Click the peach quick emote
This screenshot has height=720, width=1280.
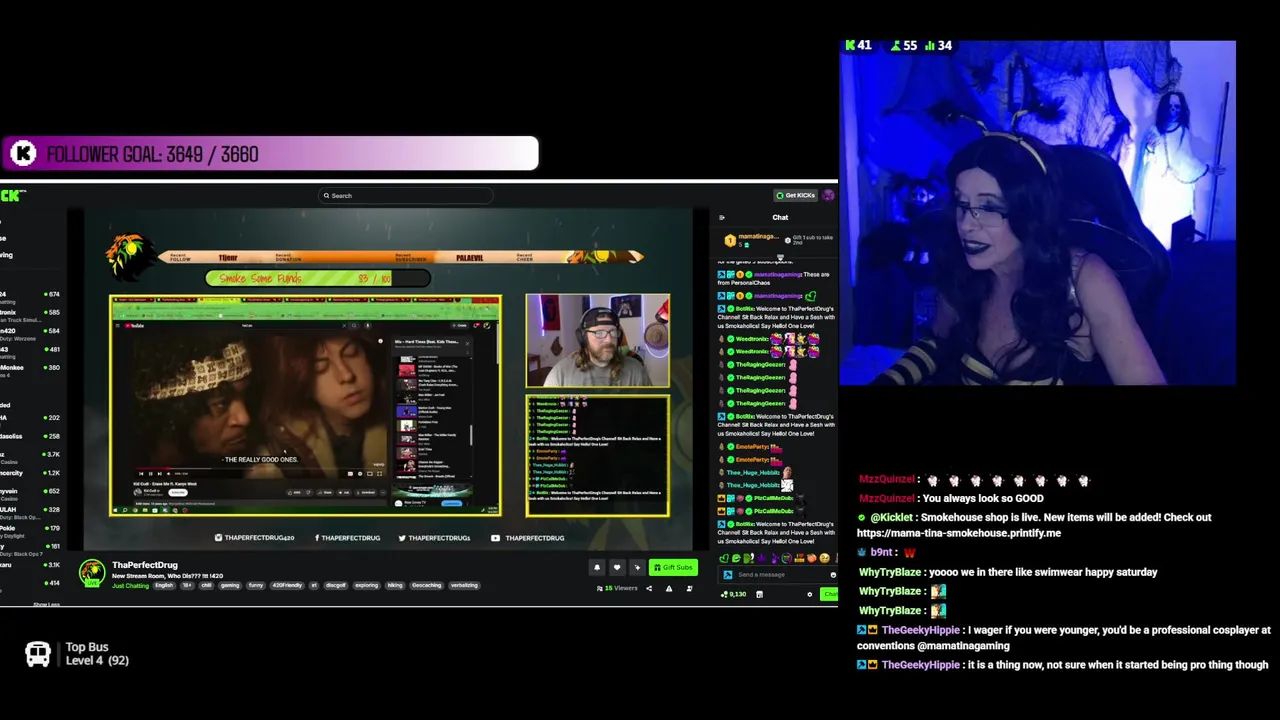812,559
